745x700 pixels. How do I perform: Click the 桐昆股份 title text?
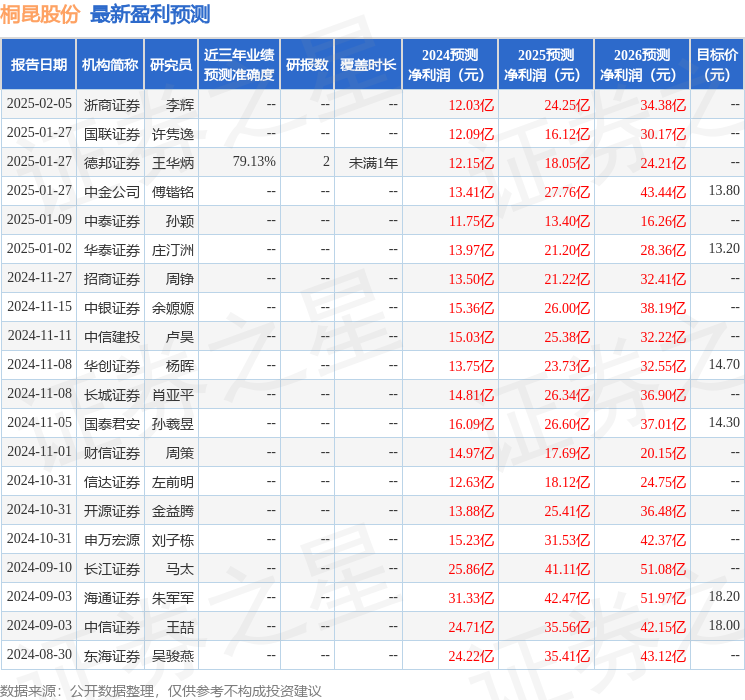point(40,14)
